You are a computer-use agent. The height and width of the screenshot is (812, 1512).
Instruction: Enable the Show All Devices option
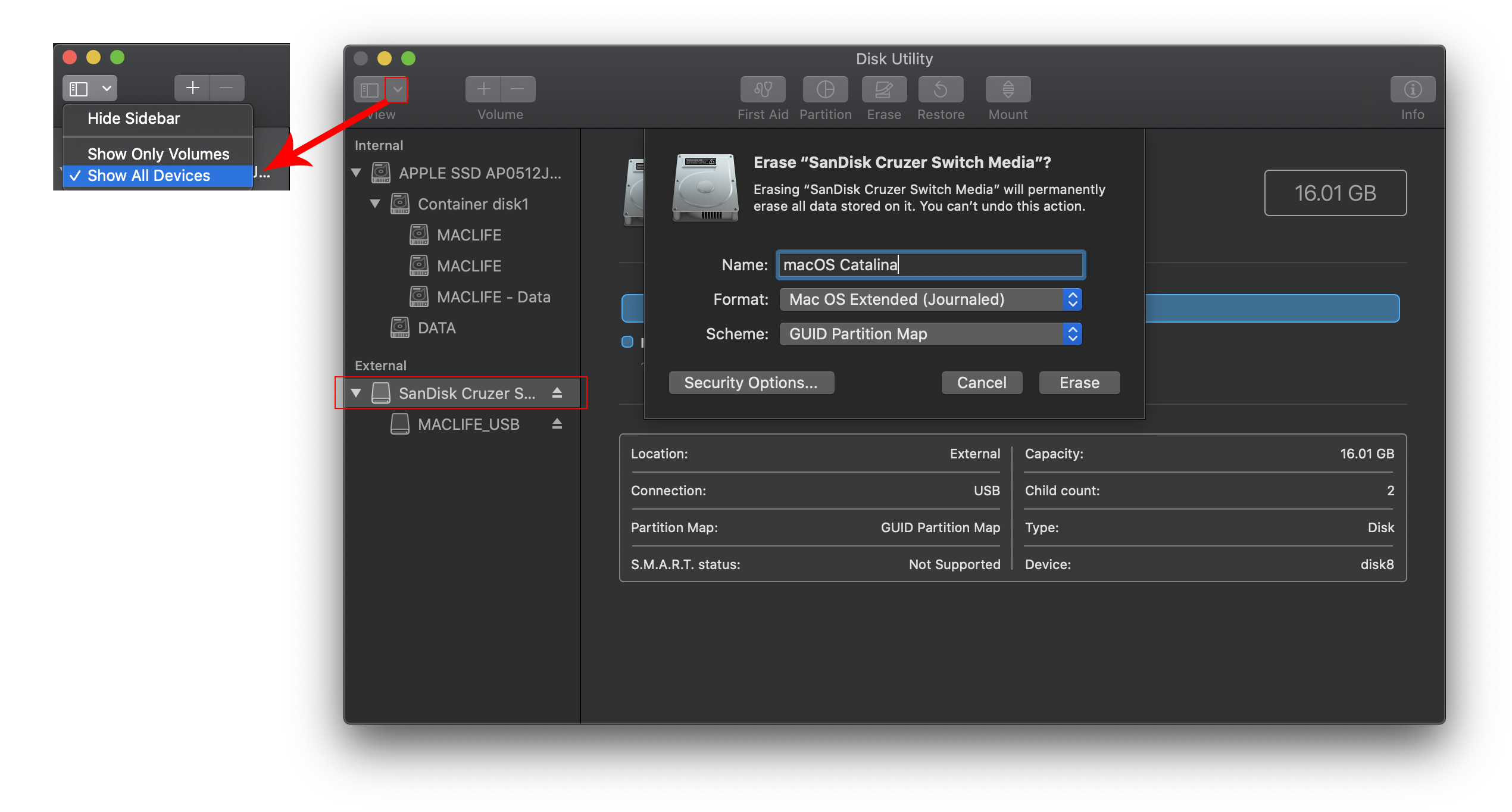point(148,175)
